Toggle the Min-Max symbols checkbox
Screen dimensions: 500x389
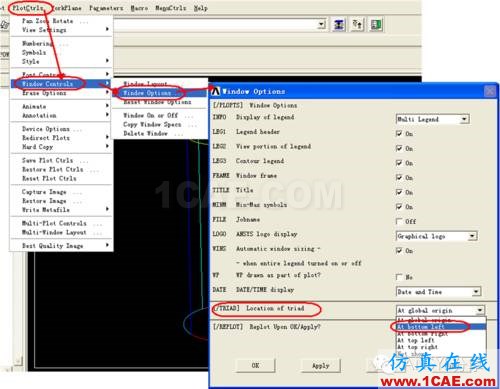(x=399, y=207)
